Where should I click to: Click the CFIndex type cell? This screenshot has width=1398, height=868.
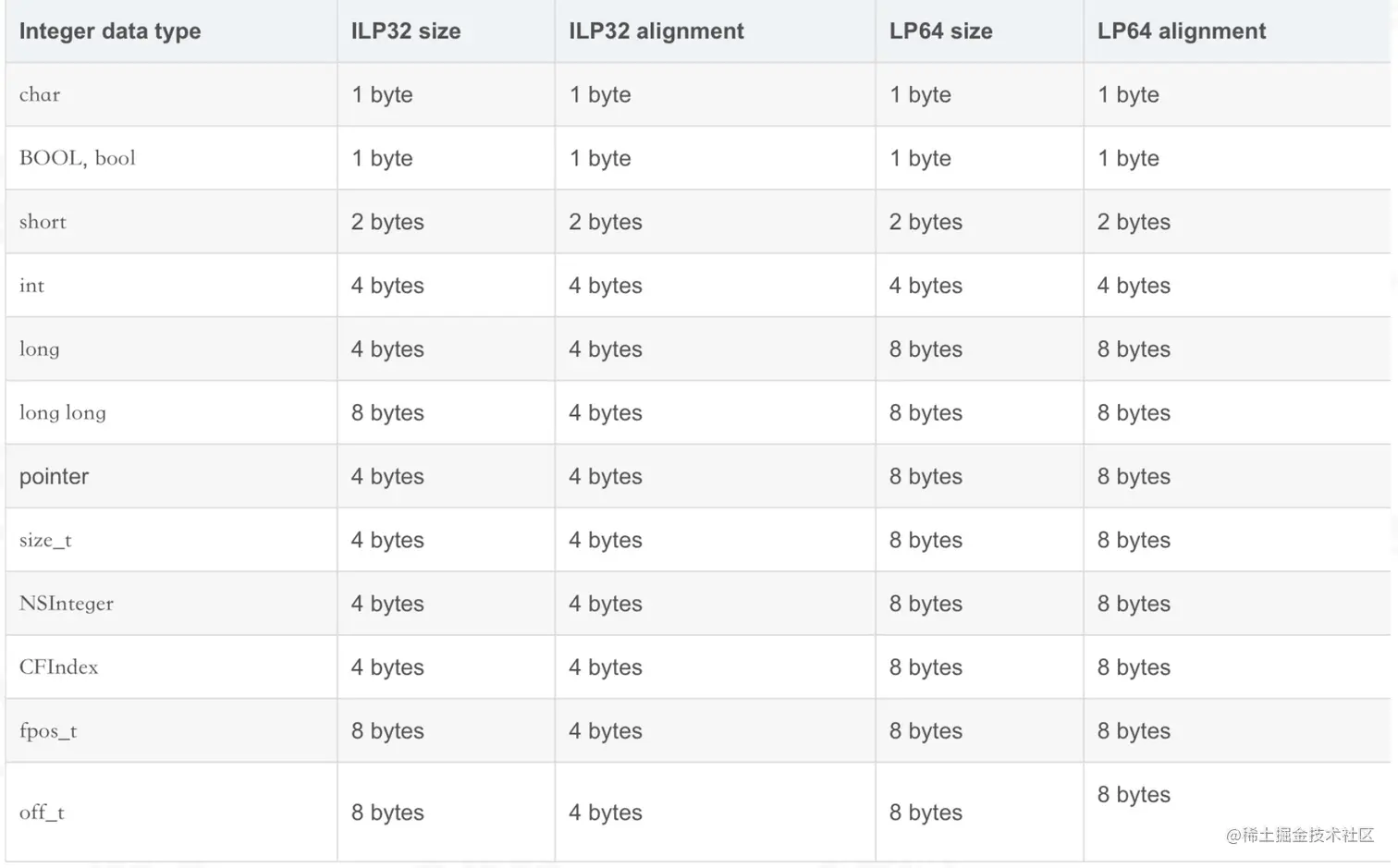pos(58,667)
